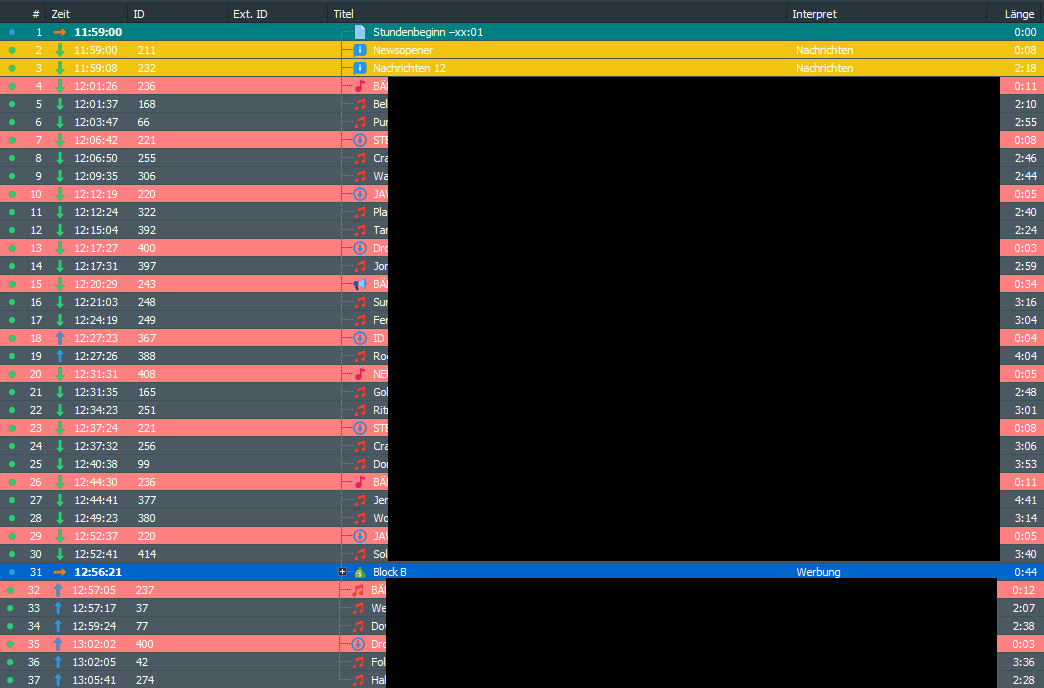Click the time 12:15:04
The height and width of the screenshot is (688, 1044).
(96, 230)
